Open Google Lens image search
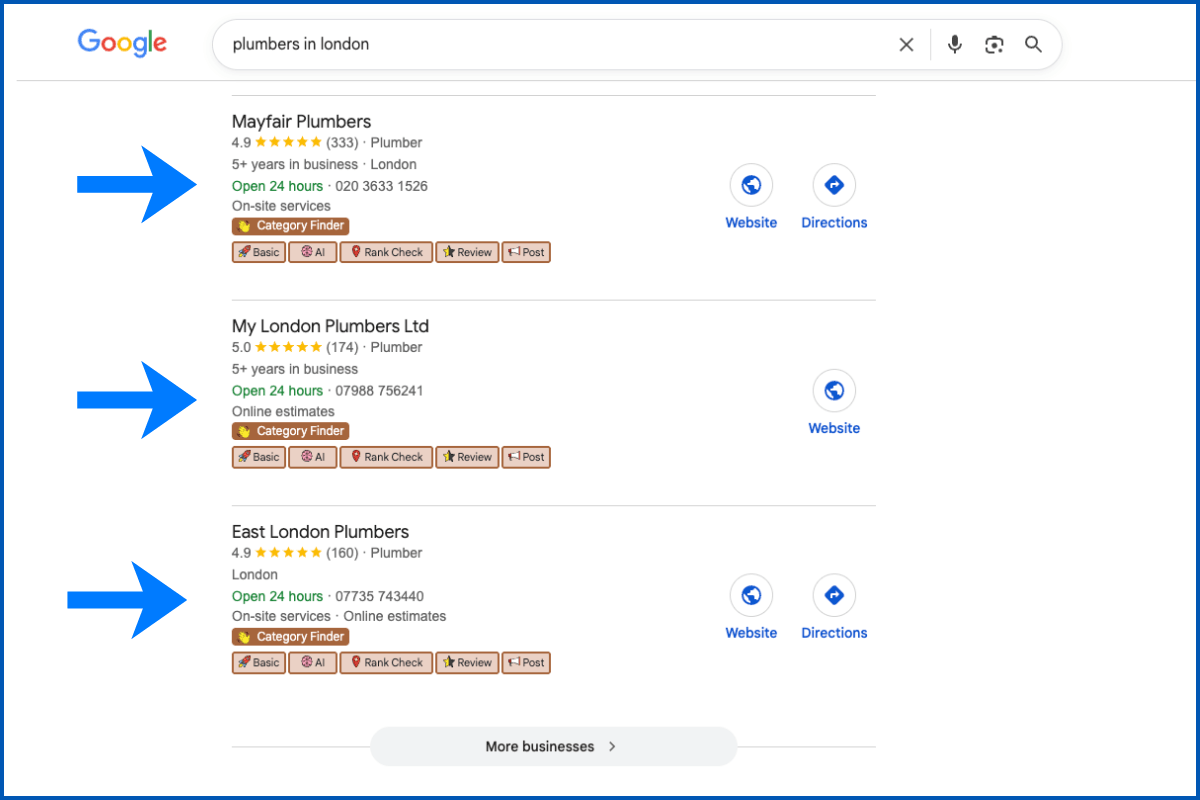 pos(994,44)
